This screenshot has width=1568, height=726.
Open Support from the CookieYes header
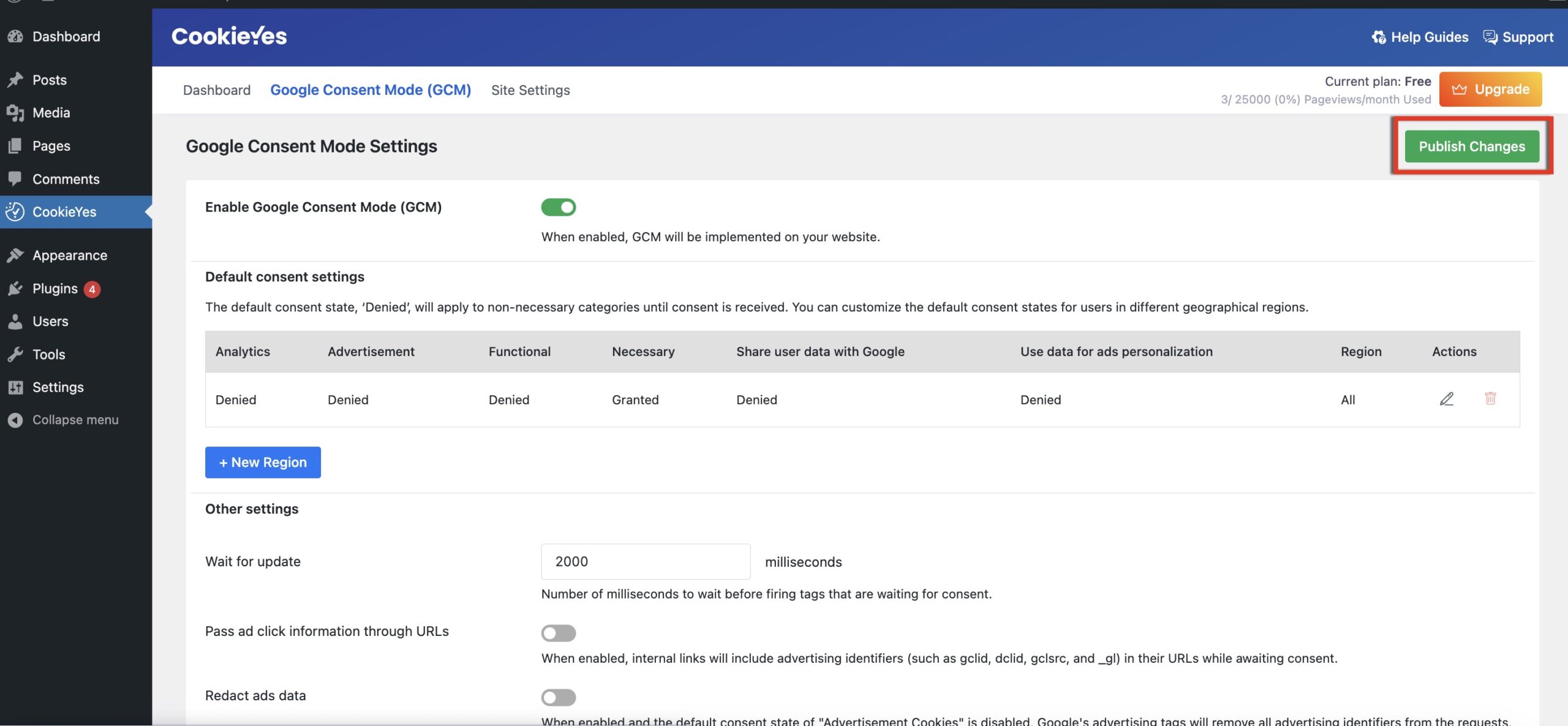[x=1491, y=37]
